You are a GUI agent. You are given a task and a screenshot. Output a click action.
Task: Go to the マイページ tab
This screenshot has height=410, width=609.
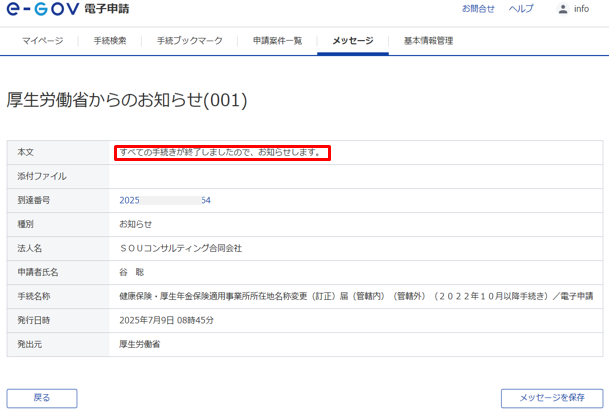(42, 41)
